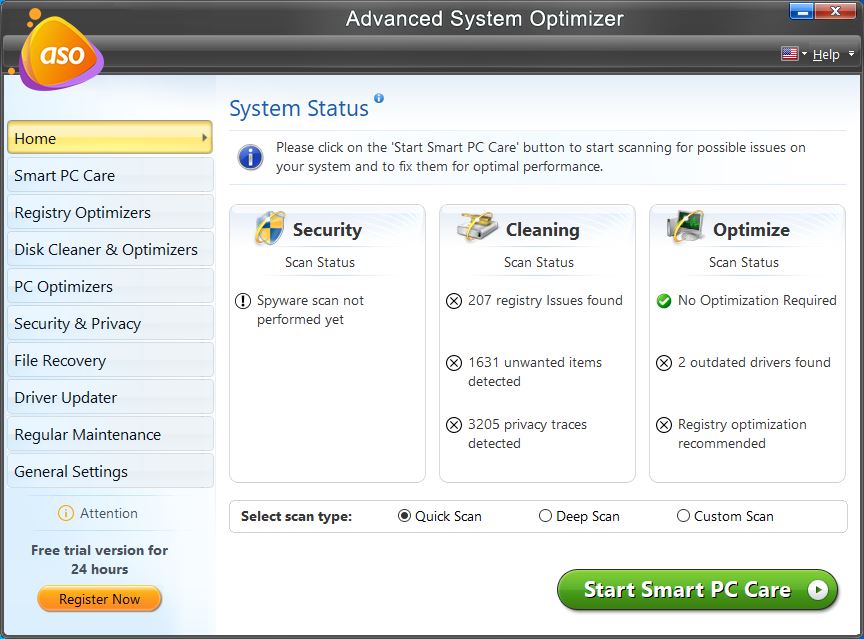864x639 pixels.
Task: Go to Registry Optimizers
Action: pos(110,212)
